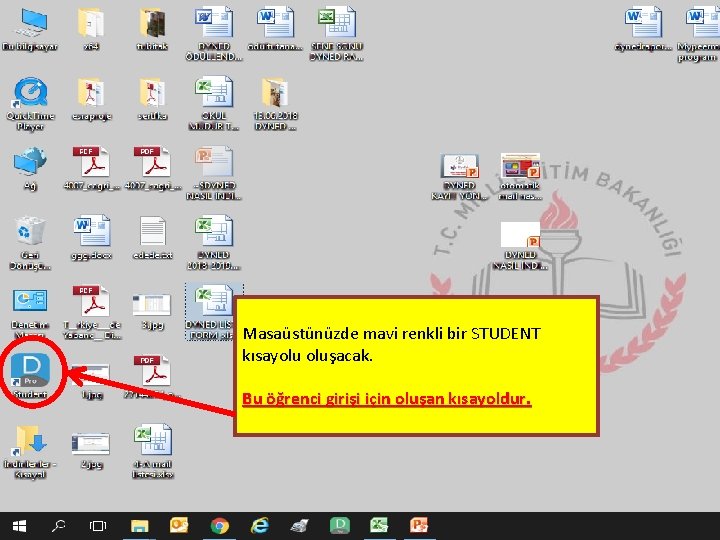Open OKUL MÜDÜR T... Excel file
This screenshot has width=720, height=540.
pyautogui.click(x=214, y=92)
